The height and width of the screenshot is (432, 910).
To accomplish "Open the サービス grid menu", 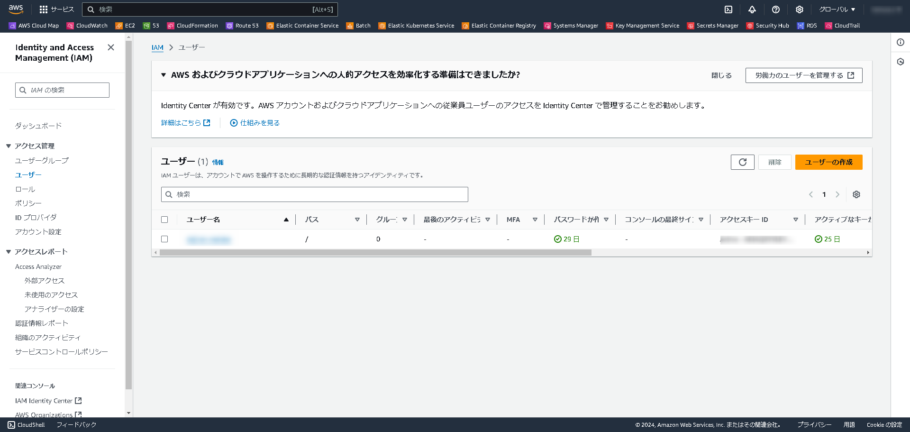I will [56, 9].
